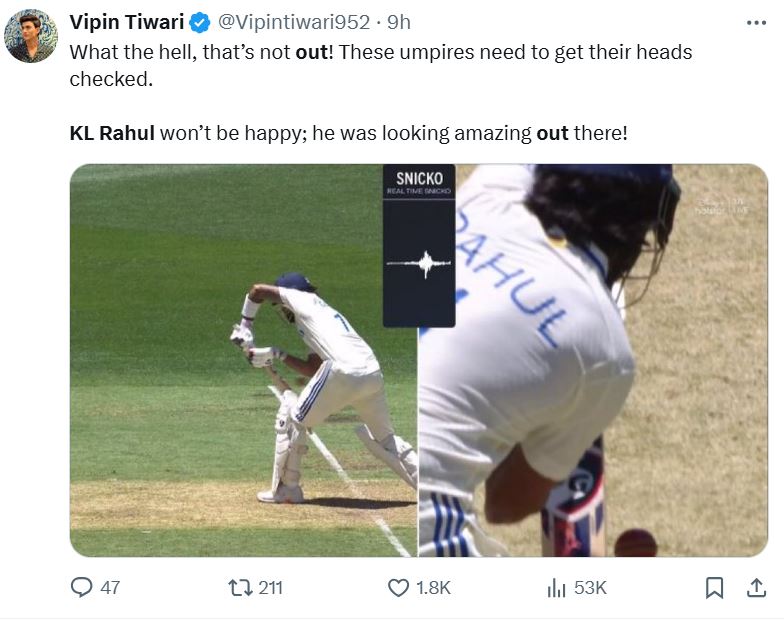Open the three-dot More options menu
Image resolution: width=784 pixels, height=620 pixels.
[x=756, y=22]
